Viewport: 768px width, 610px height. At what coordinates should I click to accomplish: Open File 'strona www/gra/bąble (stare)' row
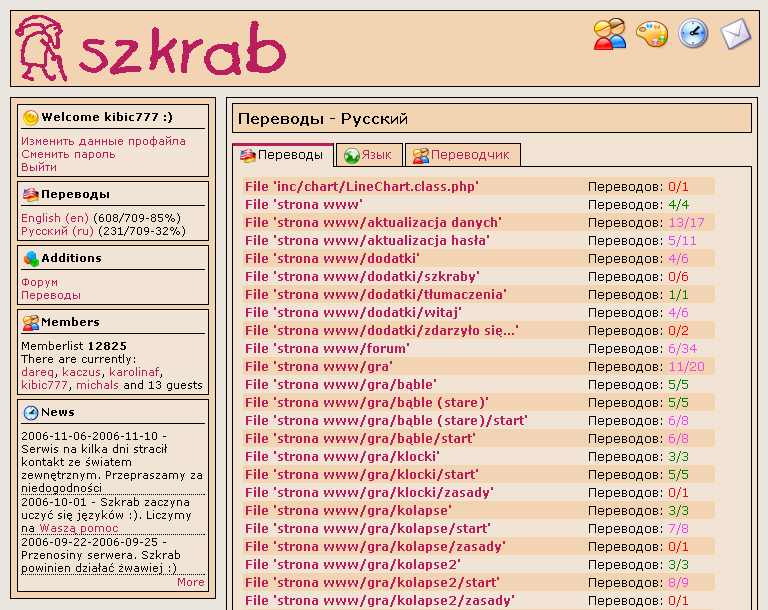click(367, 403)
